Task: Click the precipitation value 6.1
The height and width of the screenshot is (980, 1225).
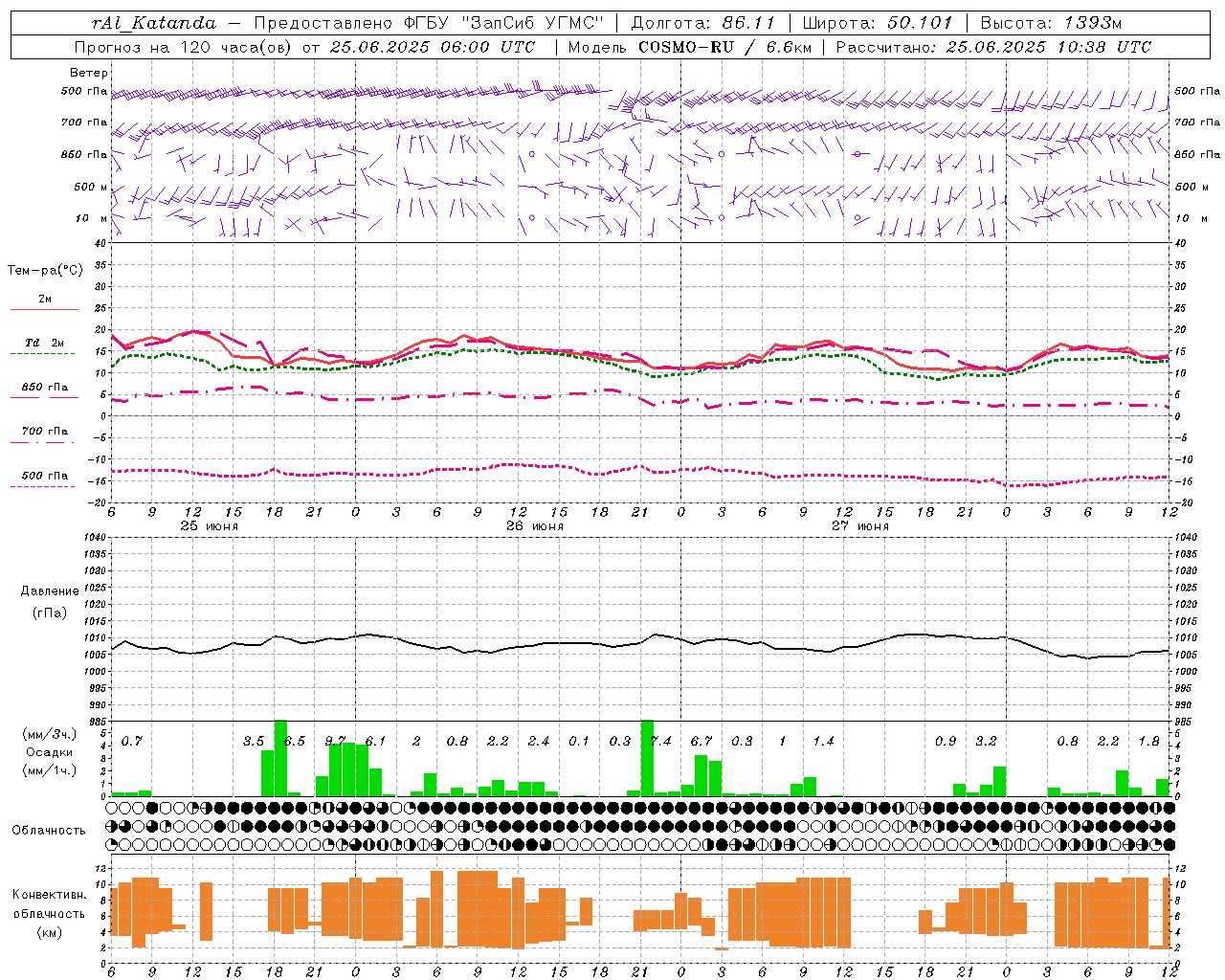Action: [375, 741]
